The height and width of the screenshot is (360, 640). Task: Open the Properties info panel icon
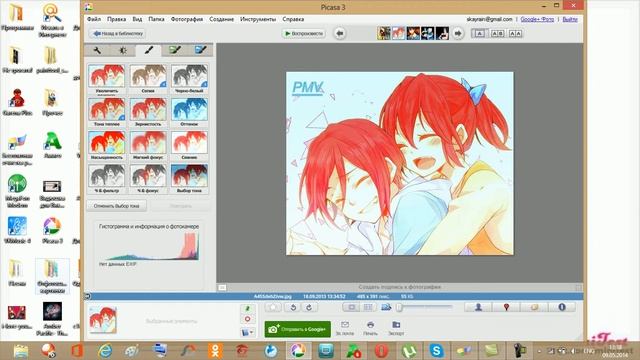click(x=562, y=307)
